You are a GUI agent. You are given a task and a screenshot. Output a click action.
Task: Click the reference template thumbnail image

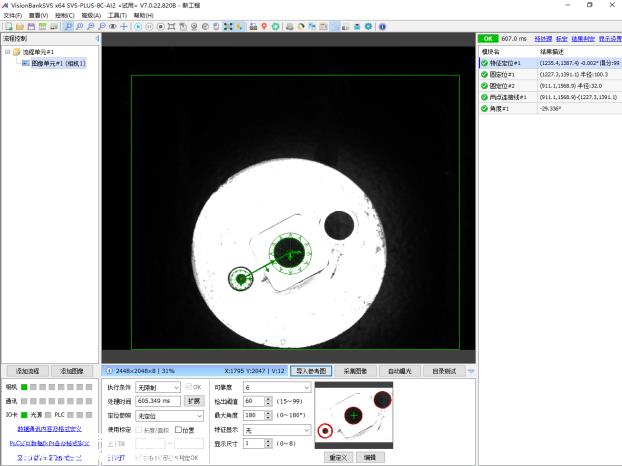click(354, 415)
